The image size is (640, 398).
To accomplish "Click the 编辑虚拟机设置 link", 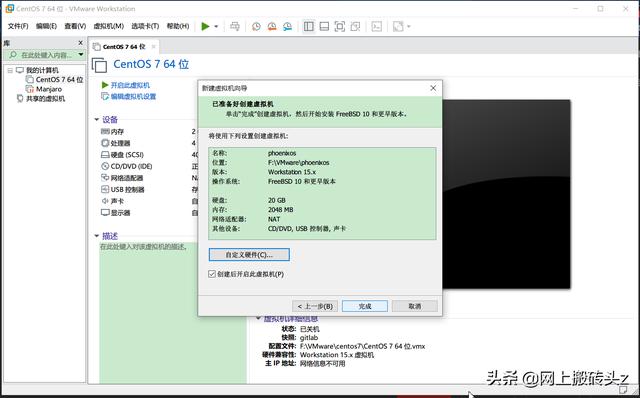I will click(133, 97).
